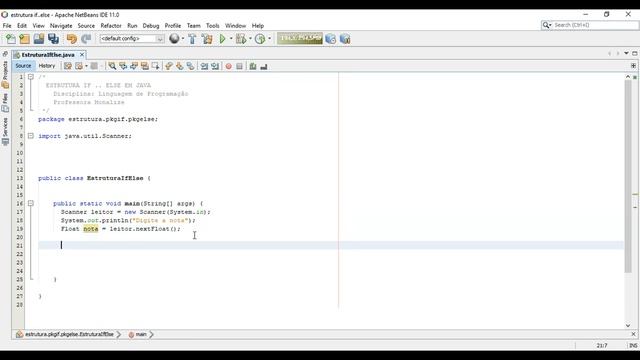Run the project with the green arrow
This screenshot has width=640, height=360.
(x=222, y=39)
